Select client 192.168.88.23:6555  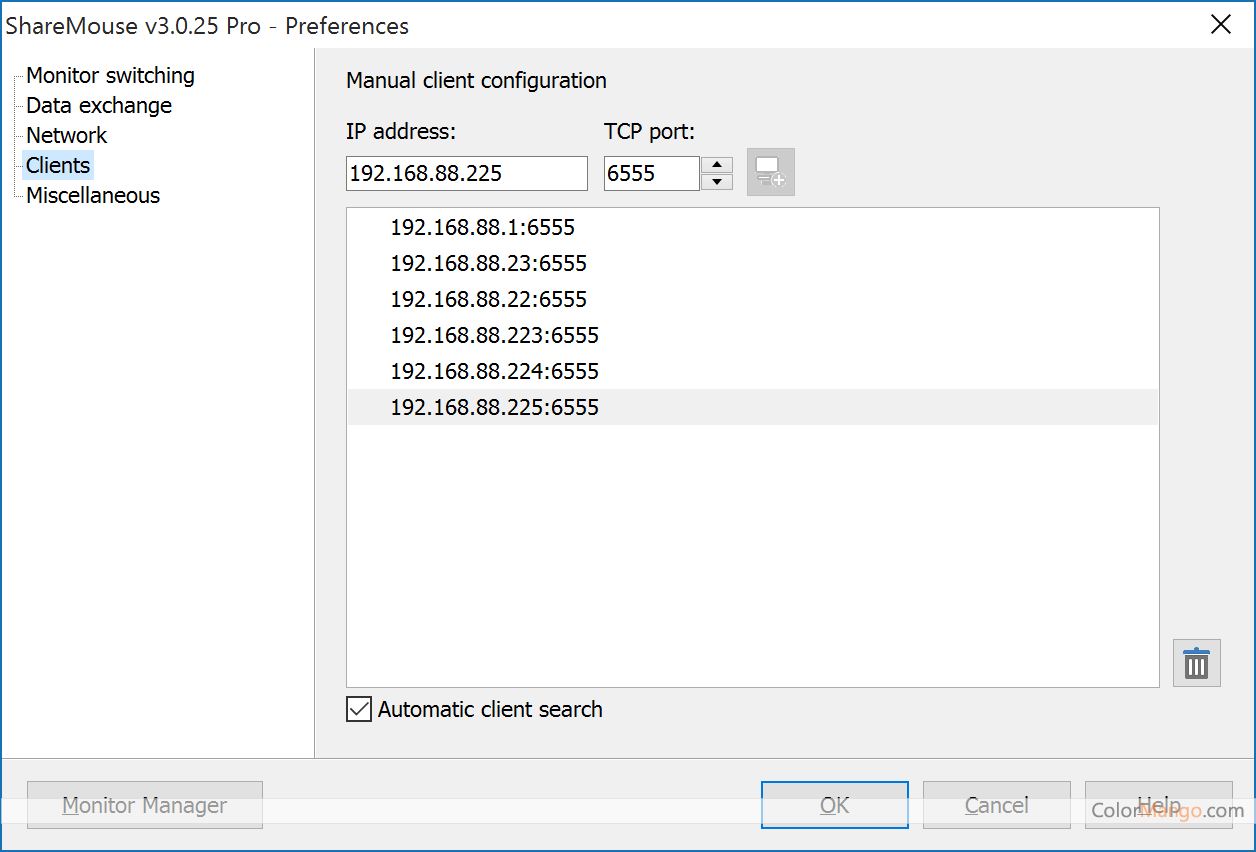point(752,263)
